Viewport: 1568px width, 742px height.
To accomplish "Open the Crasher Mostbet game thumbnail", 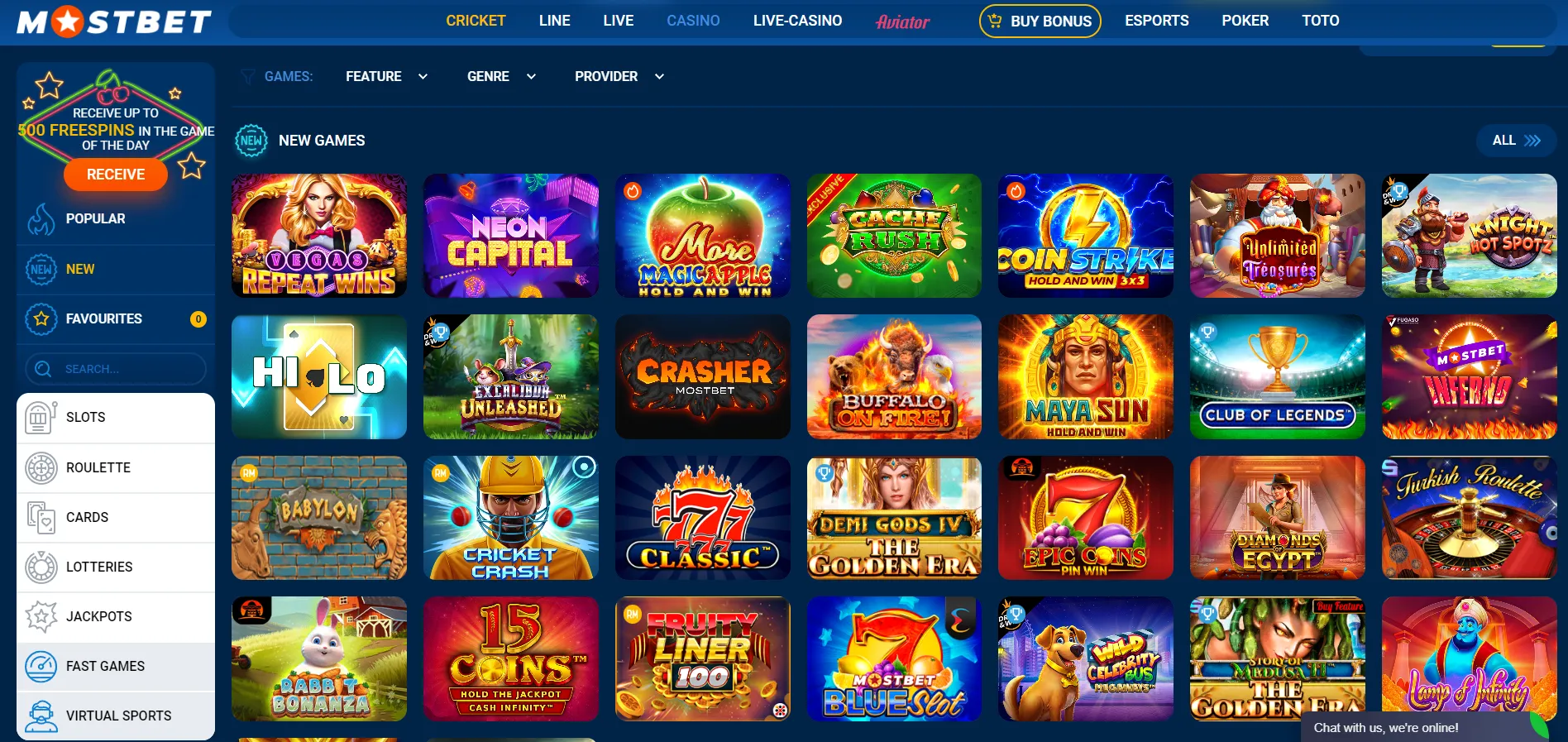I will coord(703,376).
